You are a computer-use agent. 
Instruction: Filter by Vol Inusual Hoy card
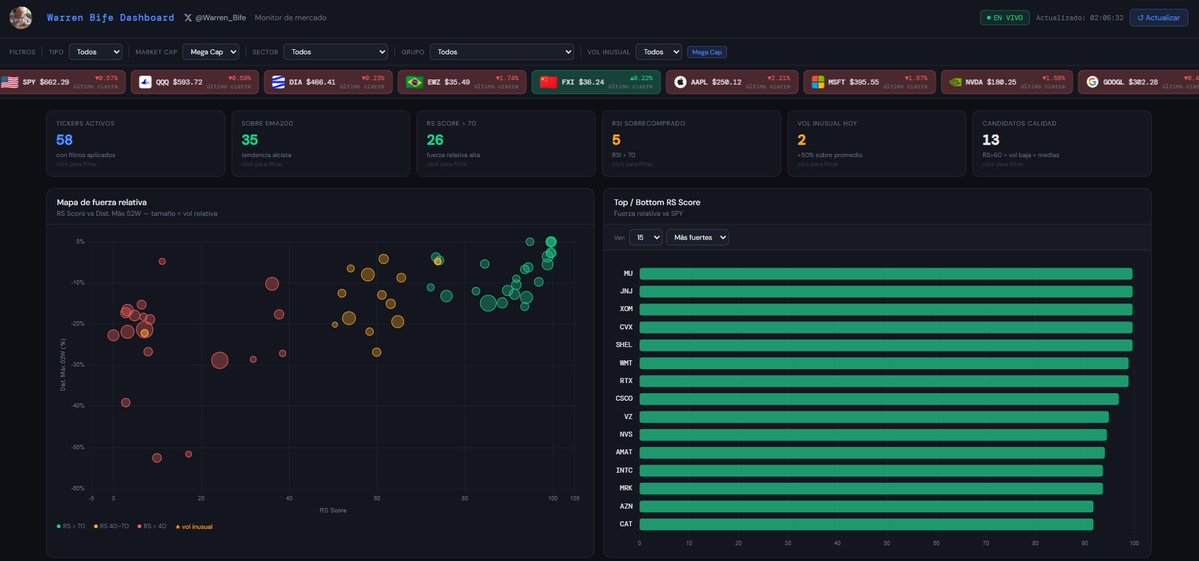(x=876, y=144)
